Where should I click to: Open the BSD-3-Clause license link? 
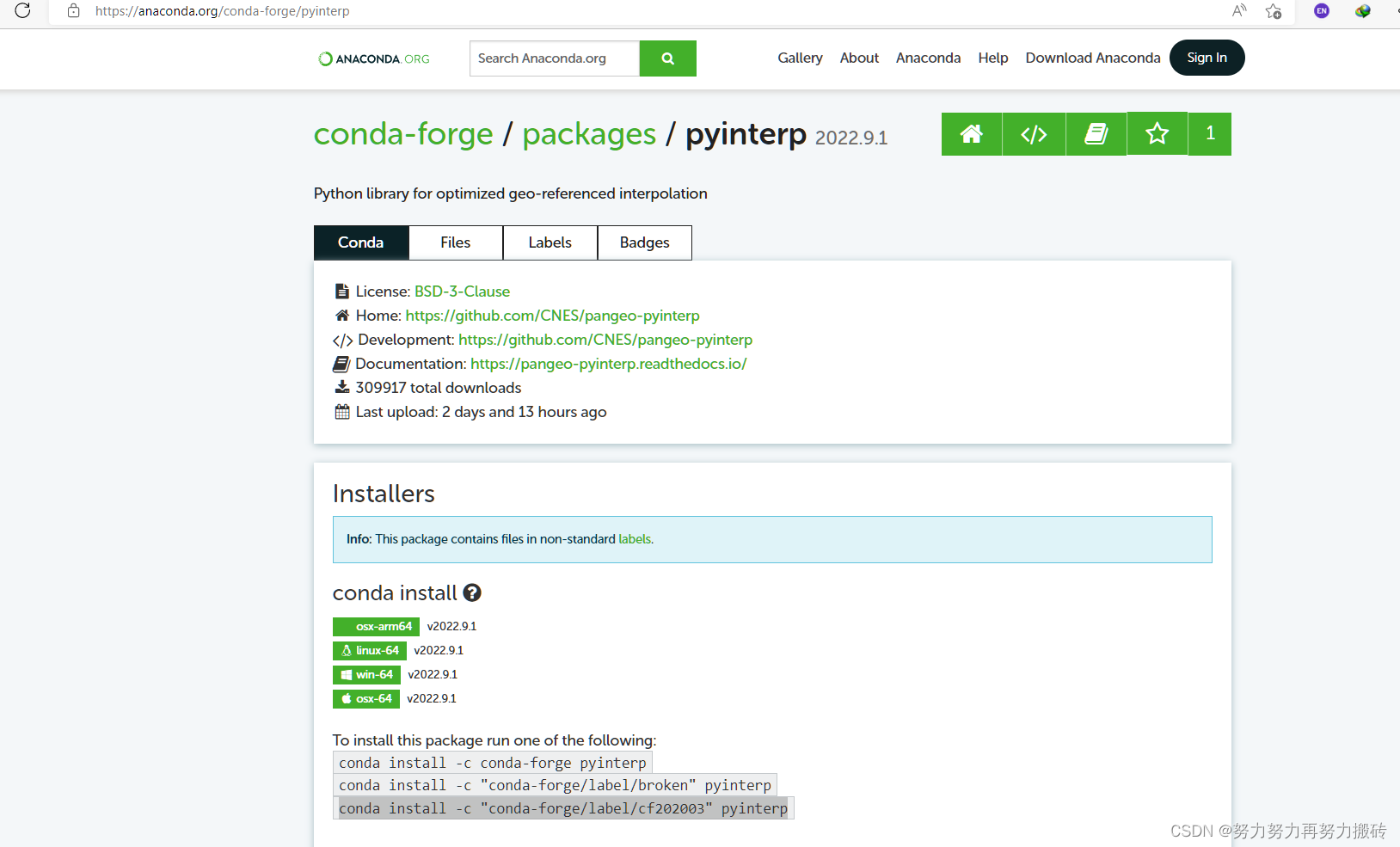(x=462, y=291)
